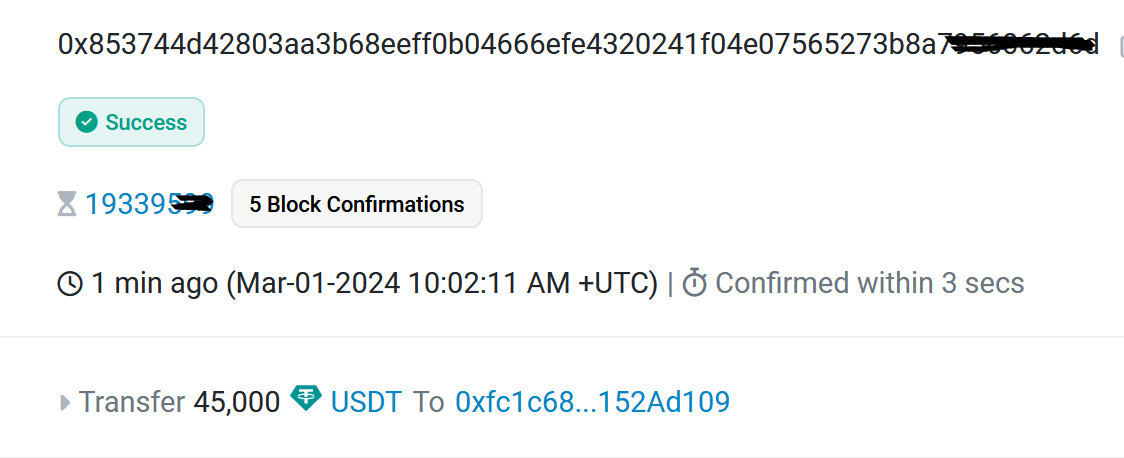Open recipient address 0xfc1c68...152Ad109
Image resolution: width=1124 pixels, height=458 pixels.
pyautogui.click(x=592, y=403)
